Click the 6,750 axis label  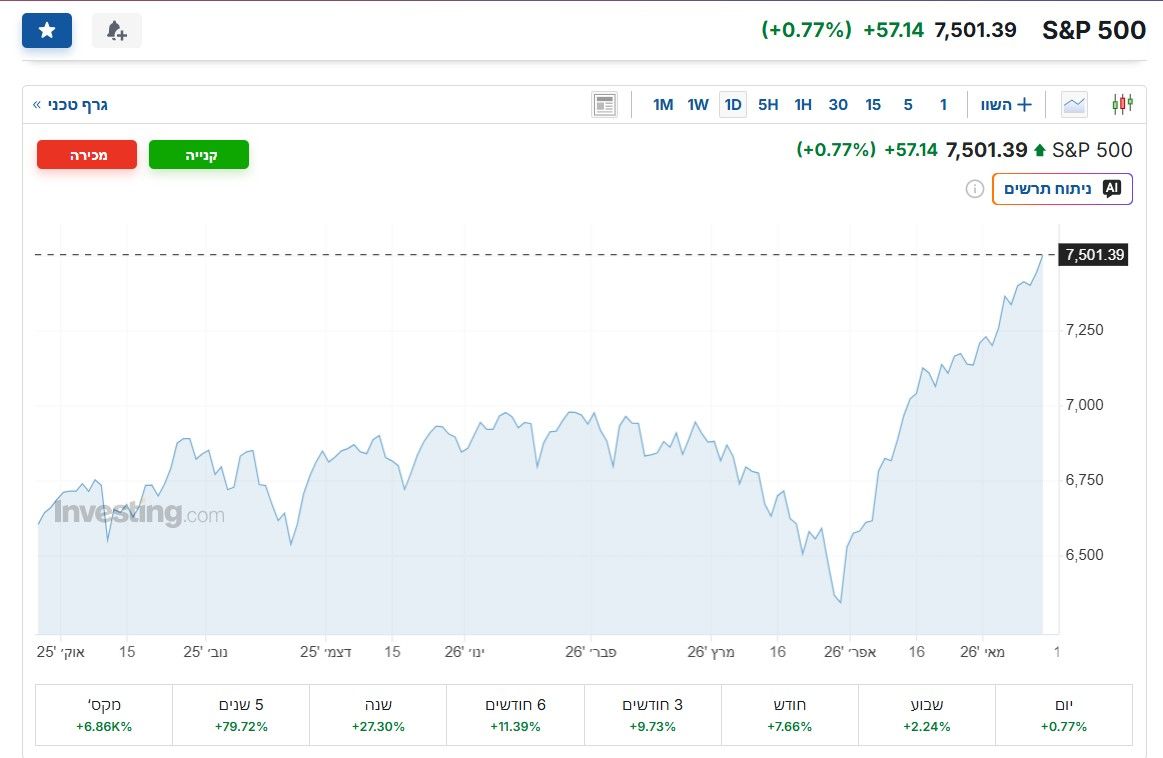click(1084, 480)
